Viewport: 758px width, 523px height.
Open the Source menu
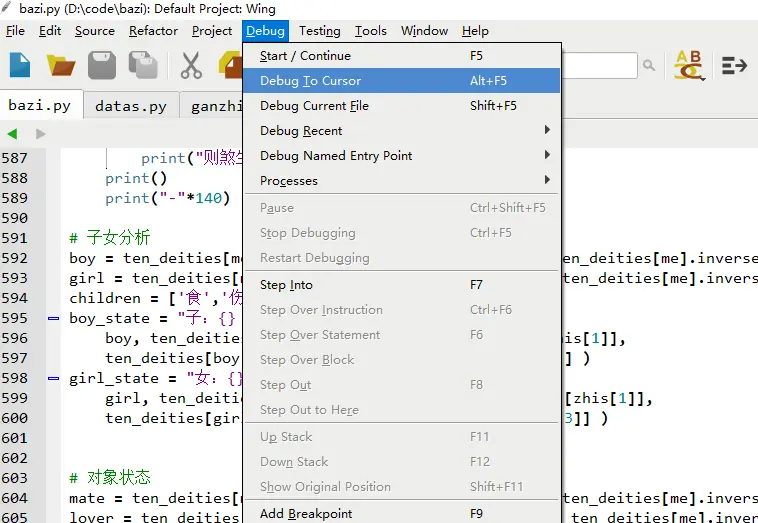(95, 31)
